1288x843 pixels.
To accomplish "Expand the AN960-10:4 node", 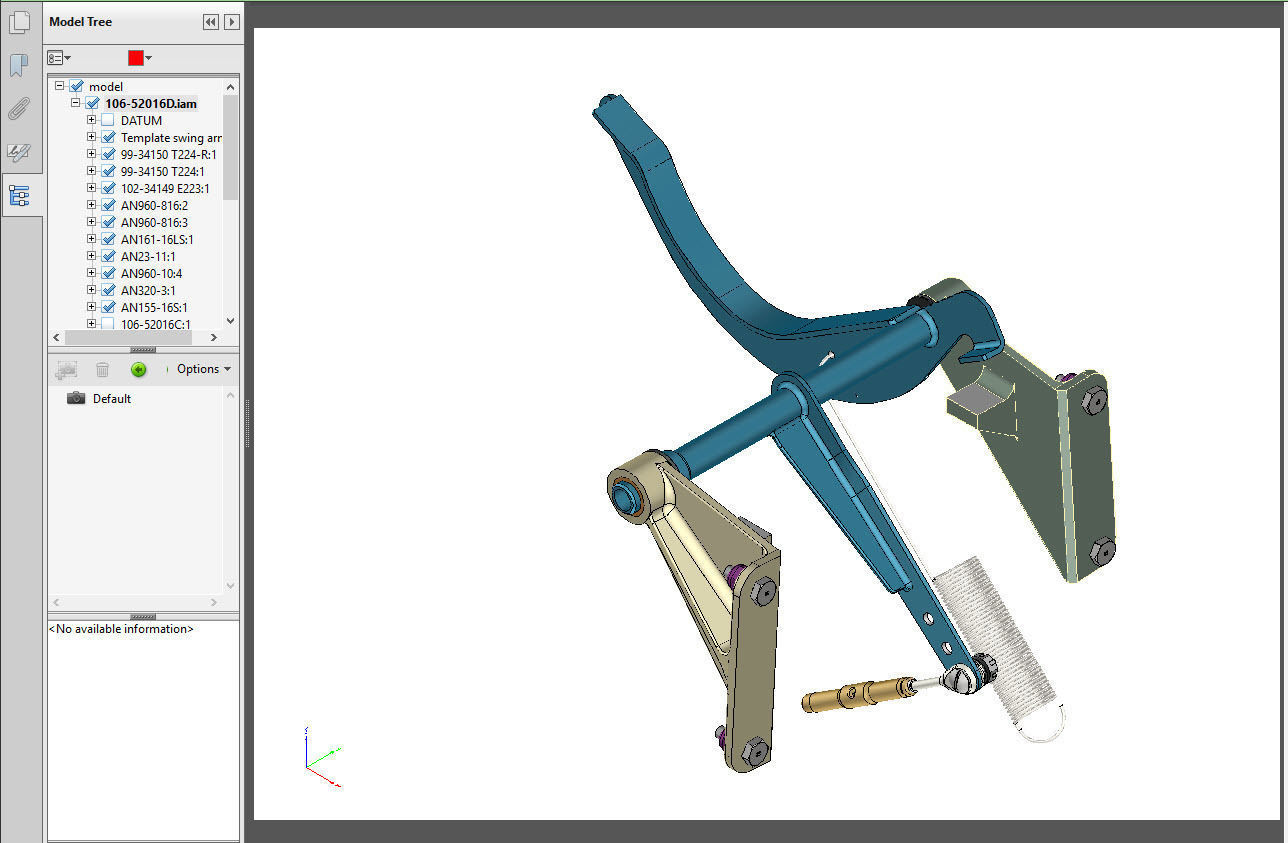I will tap(92, 273).
